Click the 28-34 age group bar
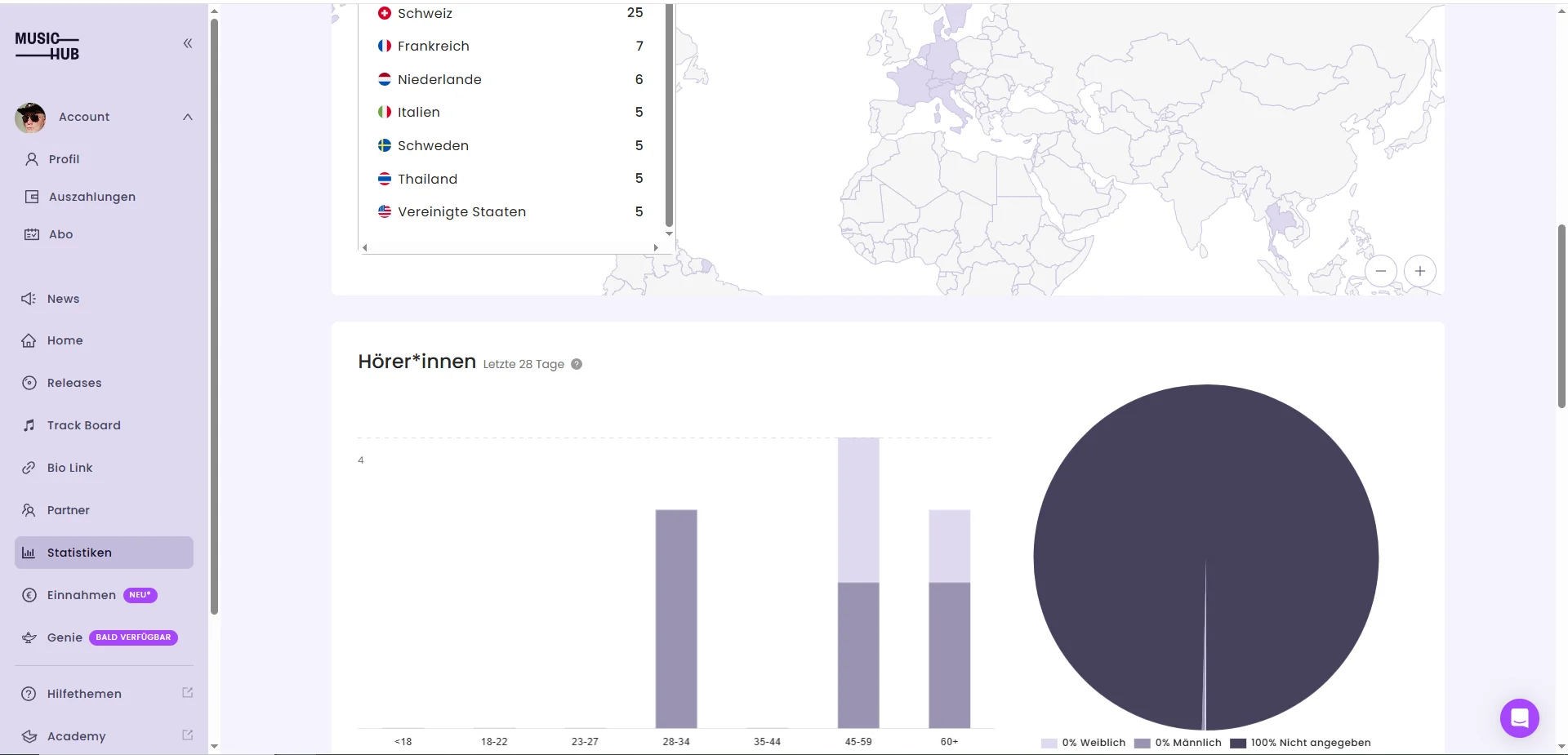 (676, 619)
